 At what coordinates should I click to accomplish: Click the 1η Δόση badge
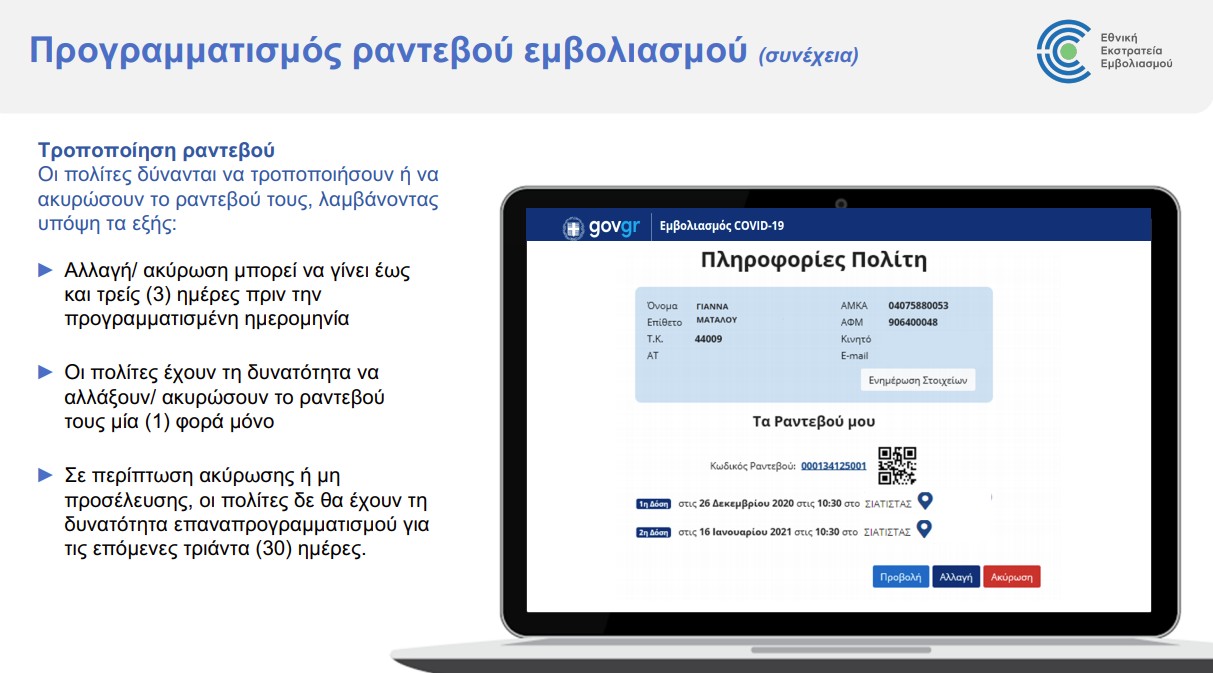654,504
